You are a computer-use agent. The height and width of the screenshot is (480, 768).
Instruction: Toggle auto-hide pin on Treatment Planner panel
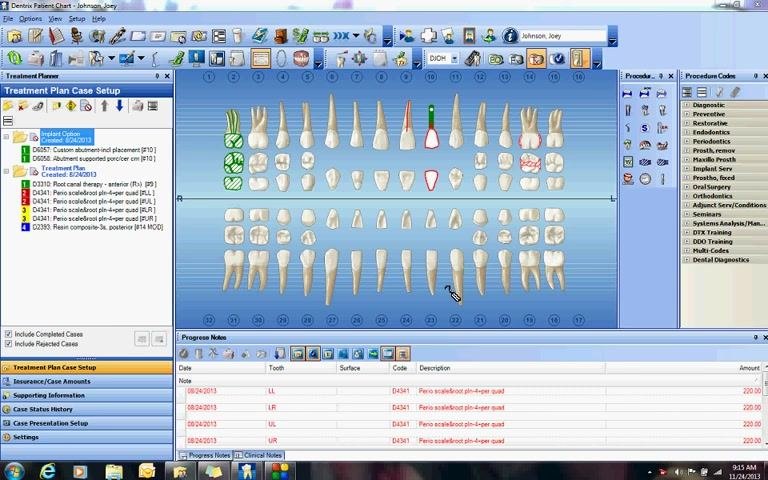point(157,76)
